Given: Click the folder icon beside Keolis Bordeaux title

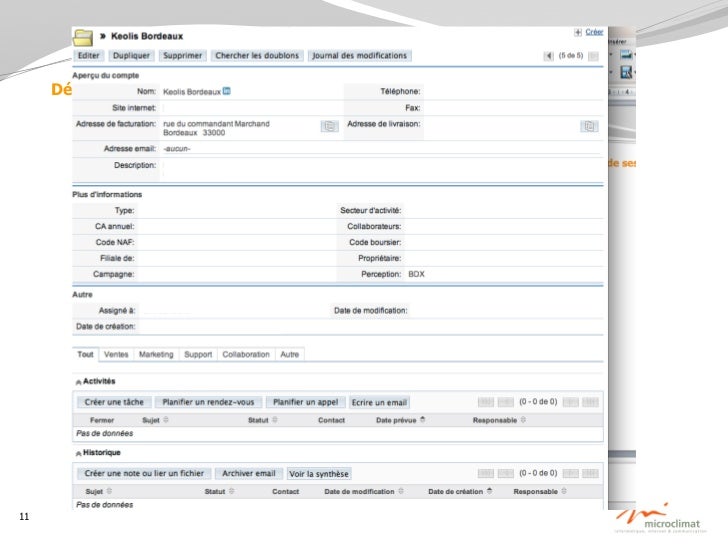Looking at the screenshot, I should tap(83, 37).
